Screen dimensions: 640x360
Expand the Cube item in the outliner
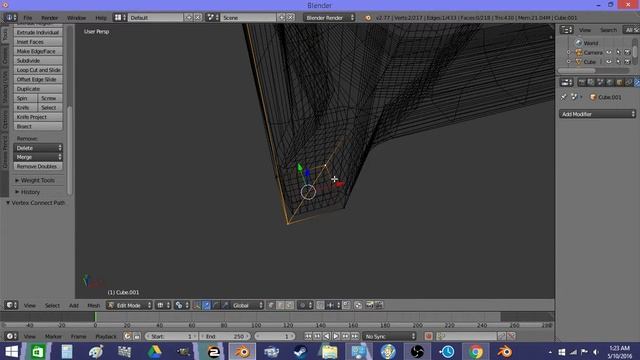569,62
